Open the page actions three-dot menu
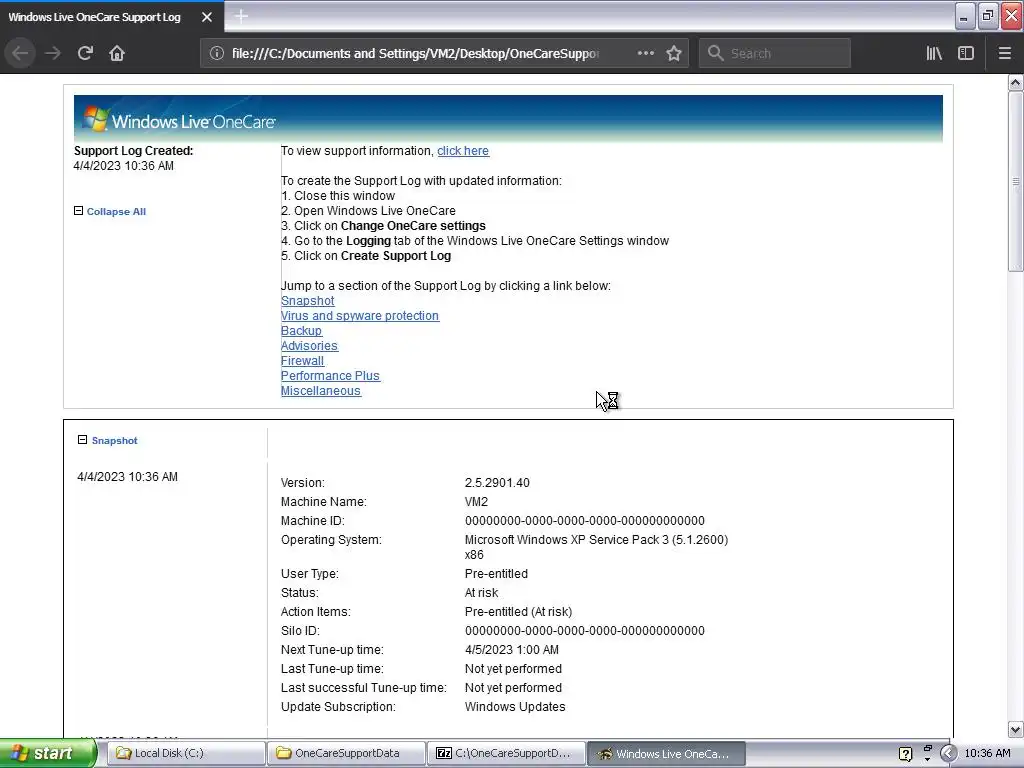The height and width of the screenshot is (768, 1024). (x=645, y=53)
